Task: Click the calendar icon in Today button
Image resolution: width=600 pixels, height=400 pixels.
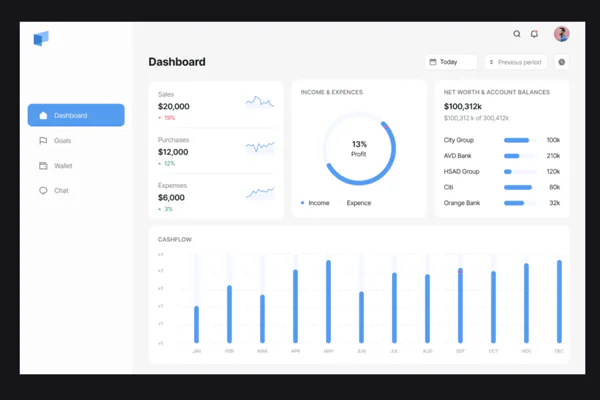Action: (433, 62)
